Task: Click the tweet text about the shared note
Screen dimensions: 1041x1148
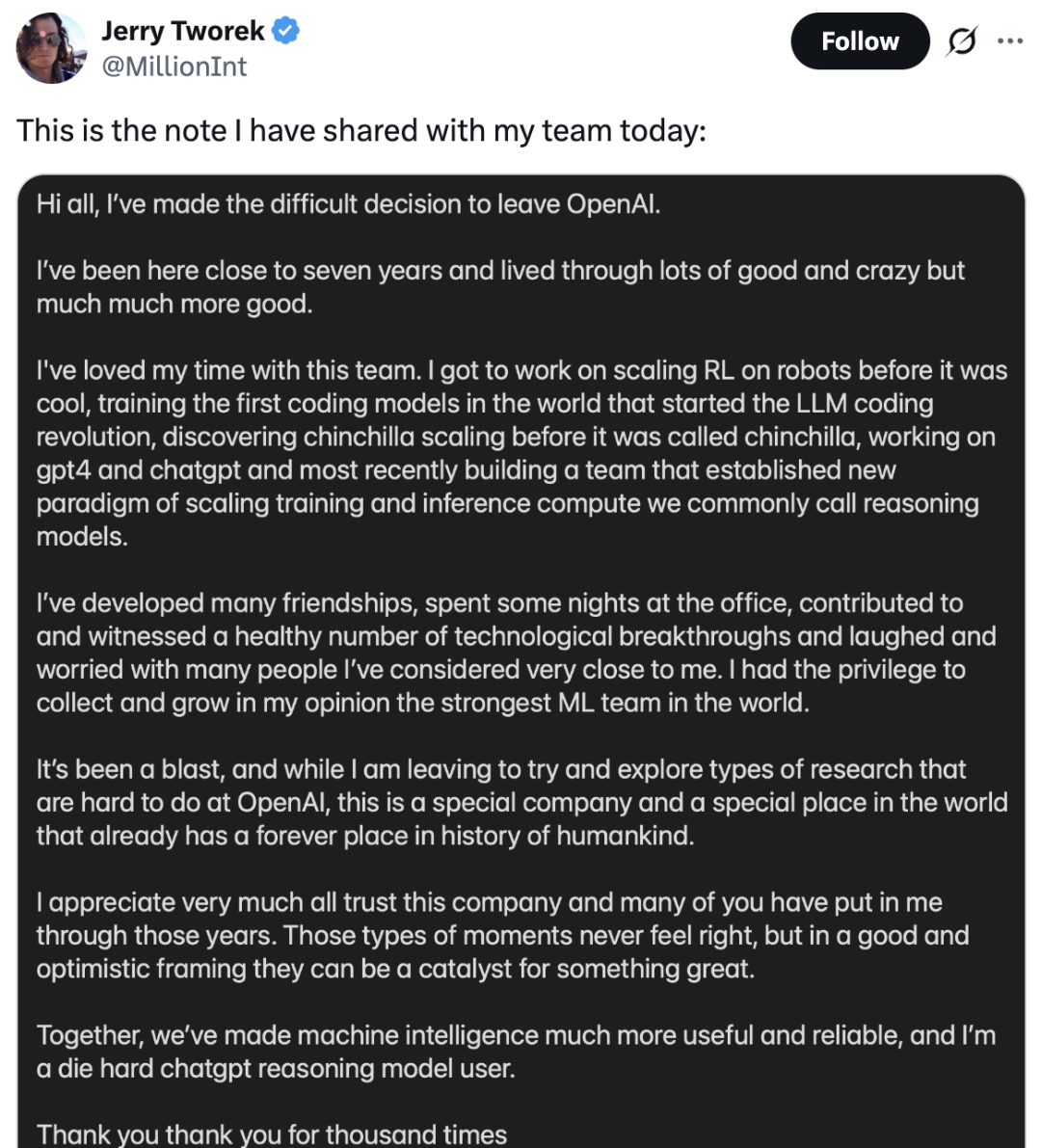Action: point(360,130)
